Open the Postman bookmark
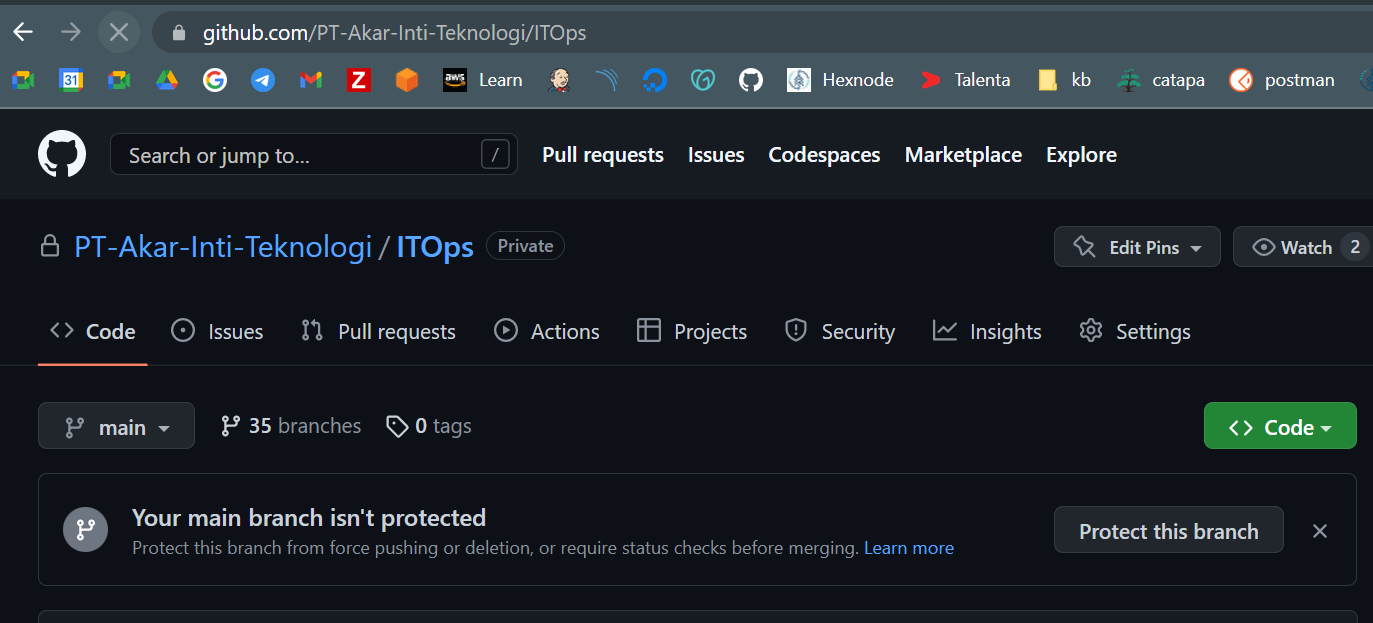This screenshot has width=1373, height=623. (x=1281, y=79)
